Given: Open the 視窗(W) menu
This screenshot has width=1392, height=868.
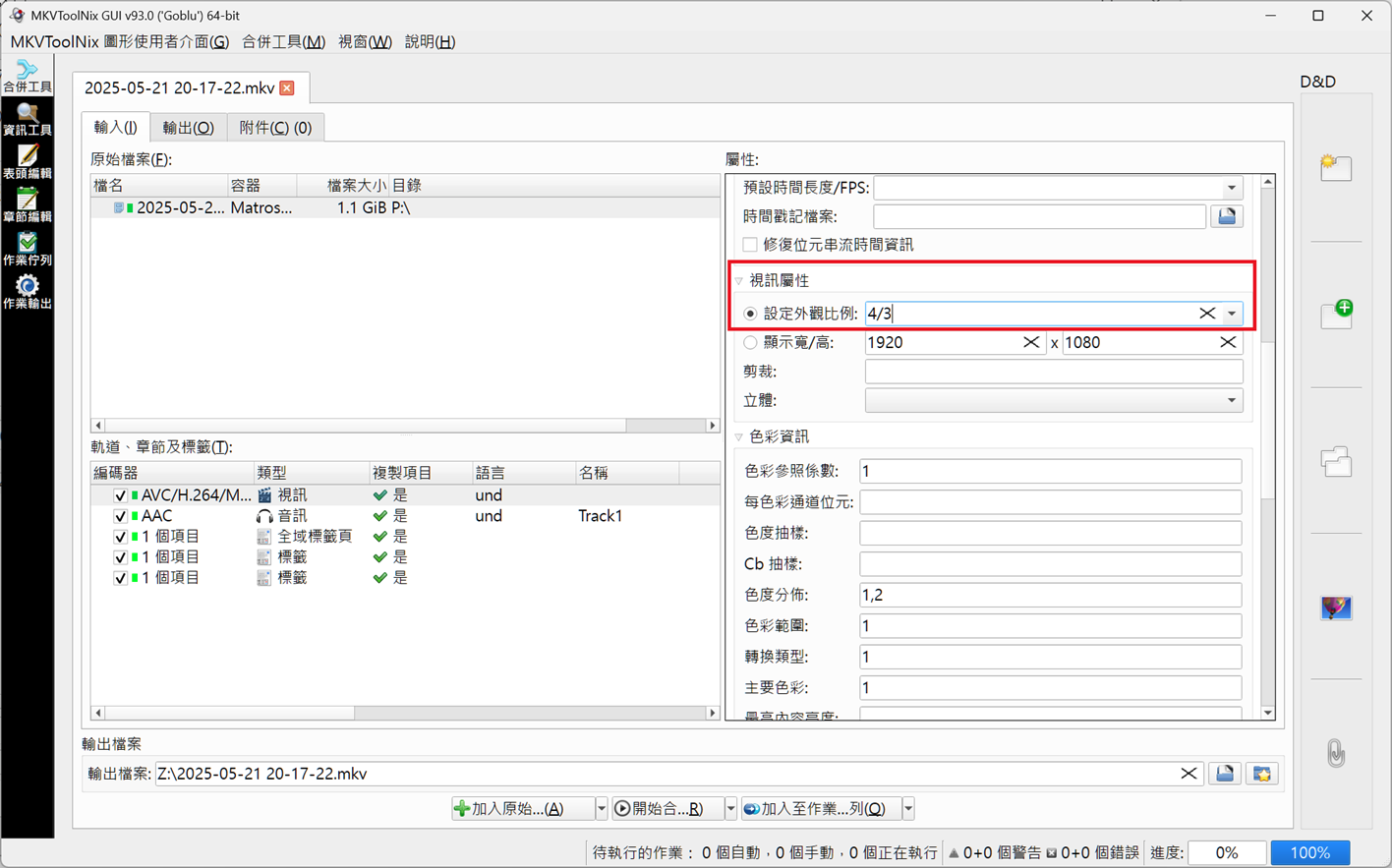Looking at the screenshot, I should [x=365, y=41].
